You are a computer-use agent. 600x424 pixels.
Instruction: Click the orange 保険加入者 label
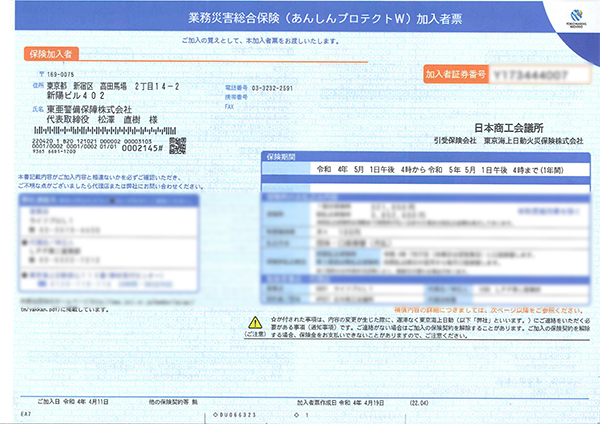pos(51,54)
